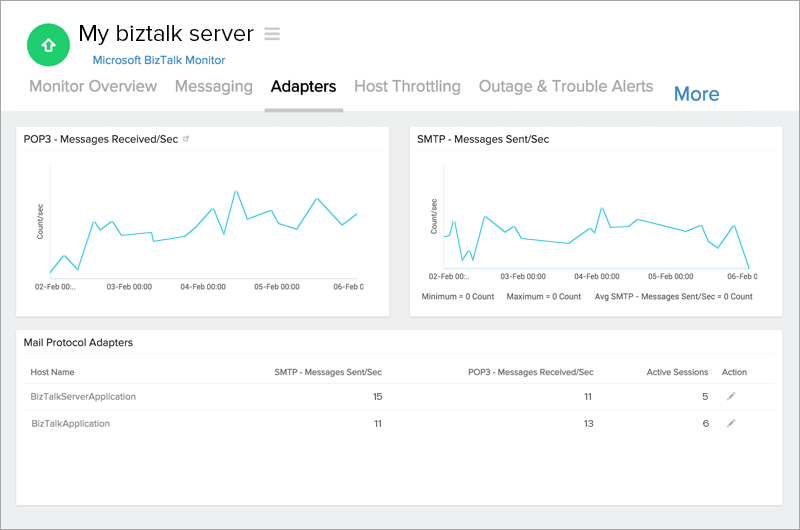This screenshot has width=800, height=530.
Task: Open the BizTalkServerApplication host name
Action: click(x=83, y=397)
